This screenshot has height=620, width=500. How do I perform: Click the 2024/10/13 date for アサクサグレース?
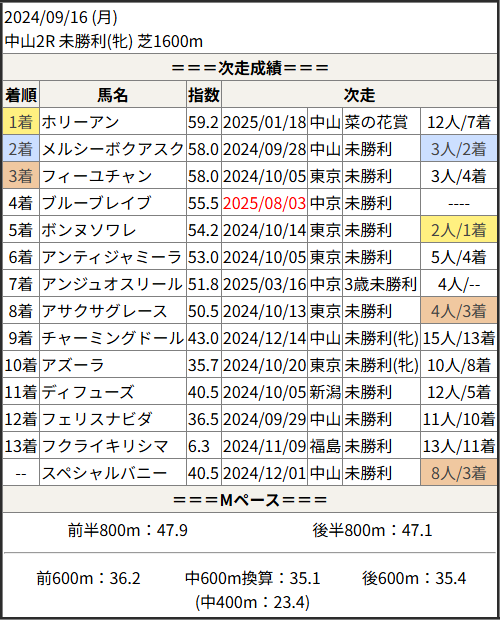[264, 311]
